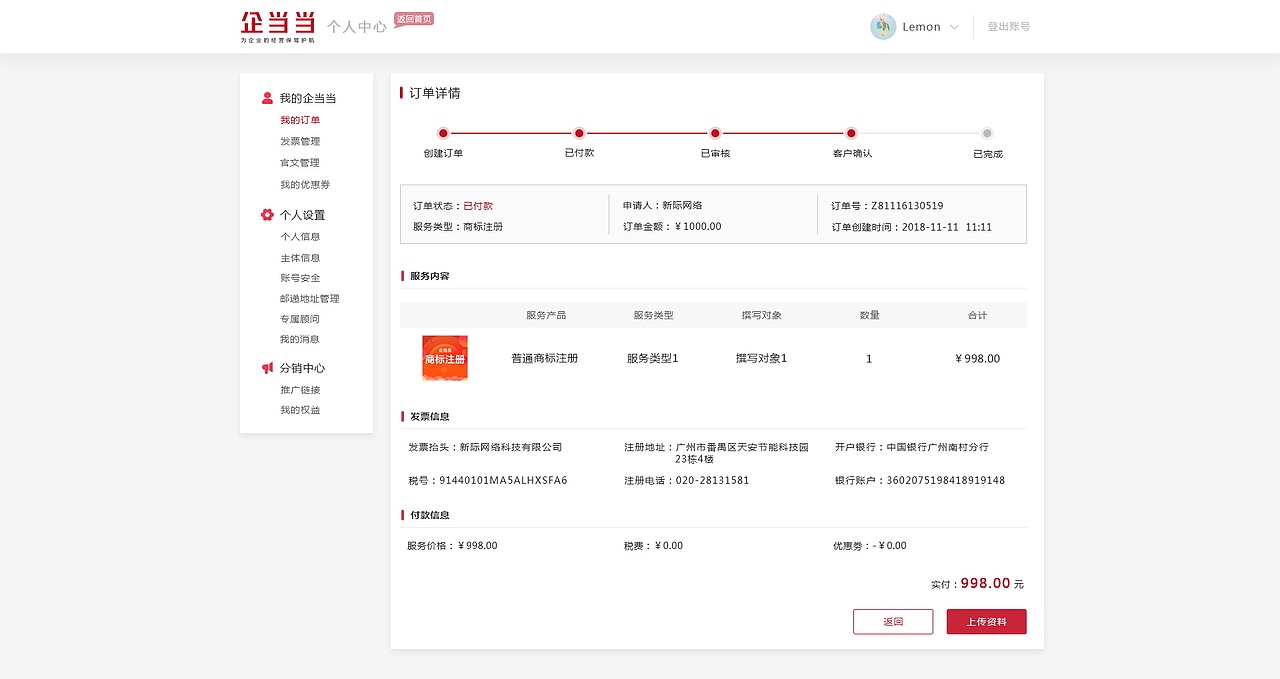
Task: Open 官文管理 in sidebar
Action: coord(300,162)
